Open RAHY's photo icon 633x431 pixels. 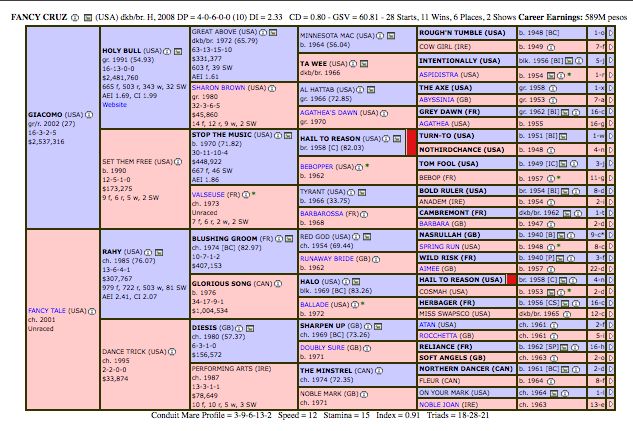(x=159, y=252)
